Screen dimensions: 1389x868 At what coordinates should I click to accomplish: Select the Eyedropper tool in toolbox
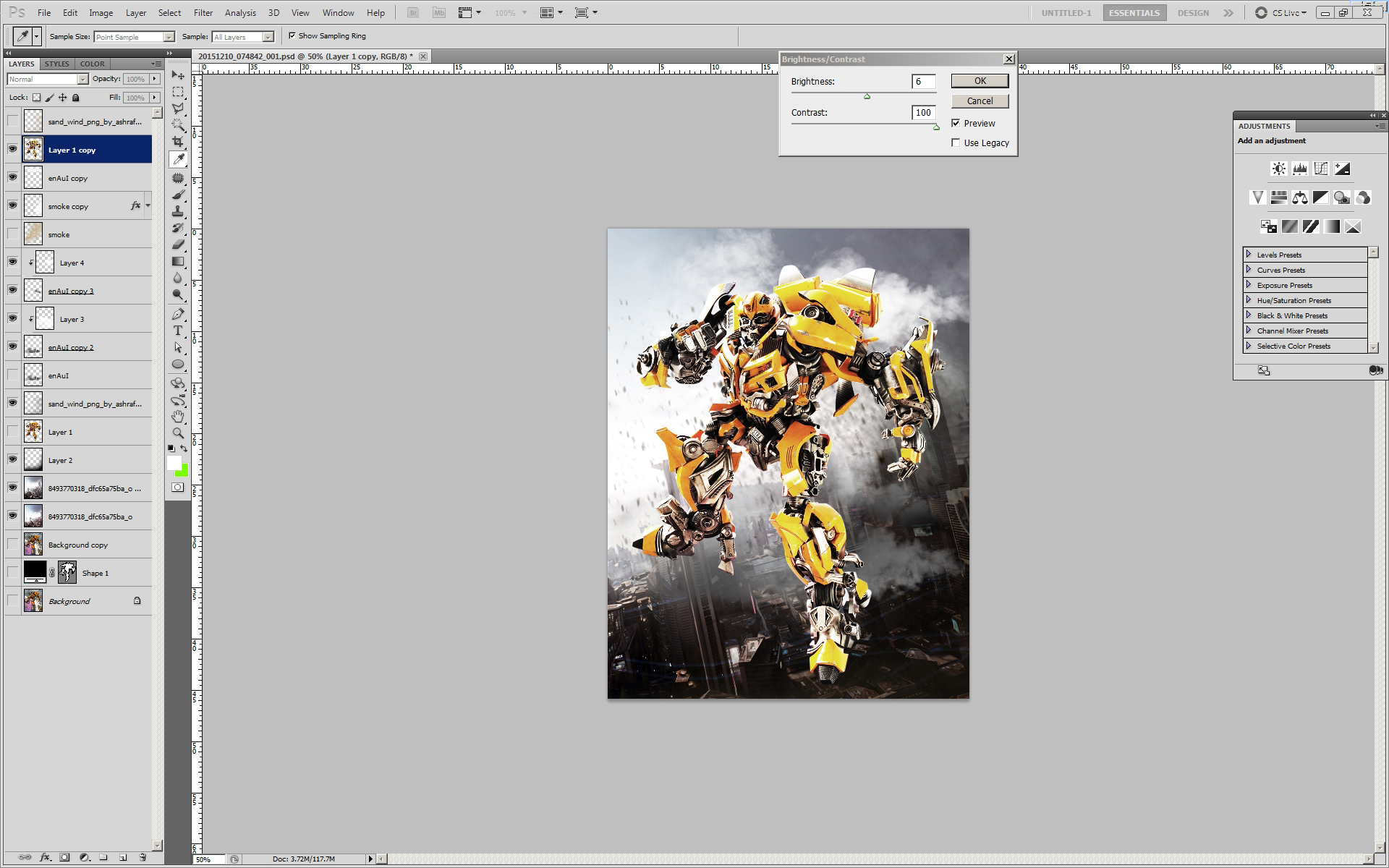click(x=178, y=159)
